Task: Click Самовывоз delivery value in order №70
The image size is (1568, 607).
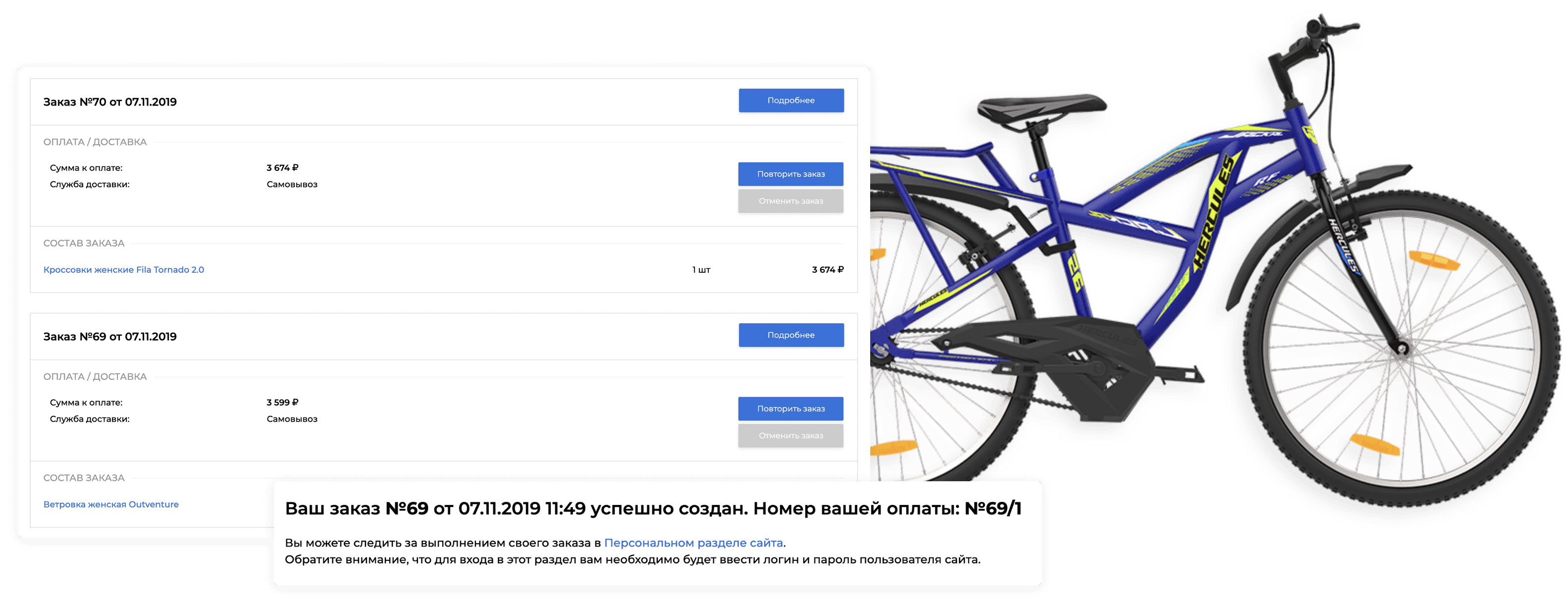Action: (x=292, y=184)
